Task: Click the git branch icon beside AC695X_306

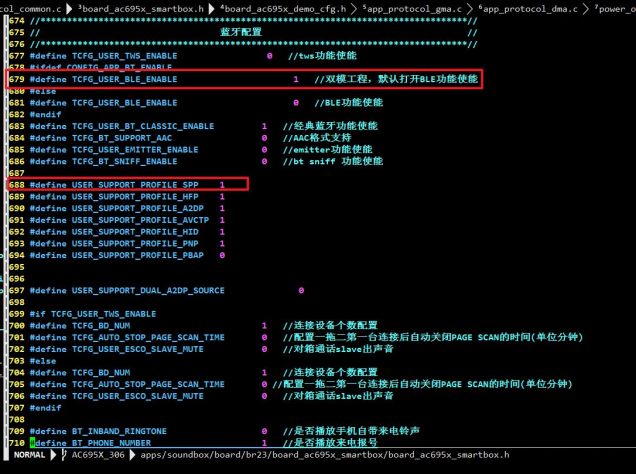Action: point(64,455)
